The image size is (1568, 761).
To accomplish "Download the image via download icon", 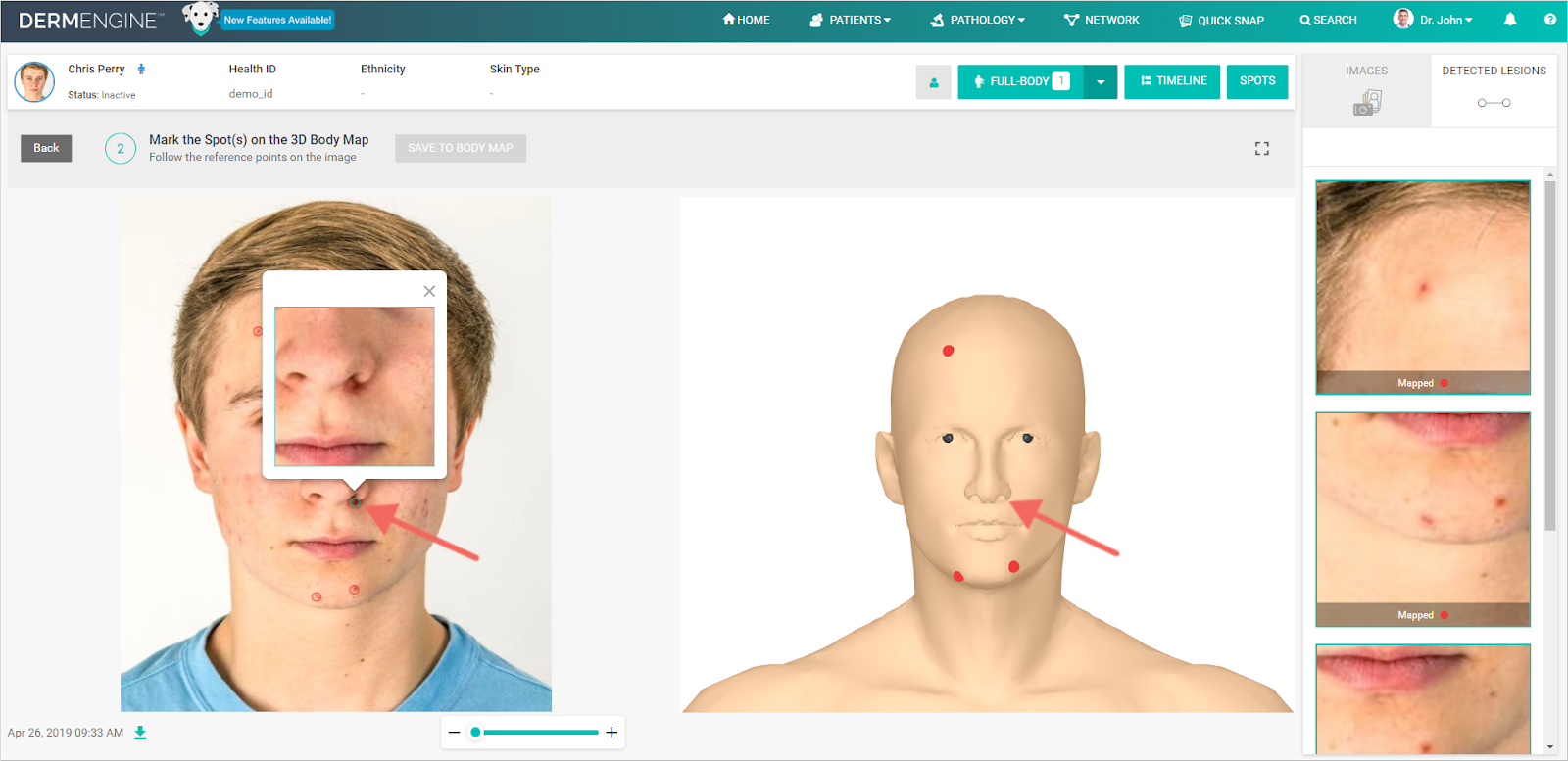I will tap(140, 733).
